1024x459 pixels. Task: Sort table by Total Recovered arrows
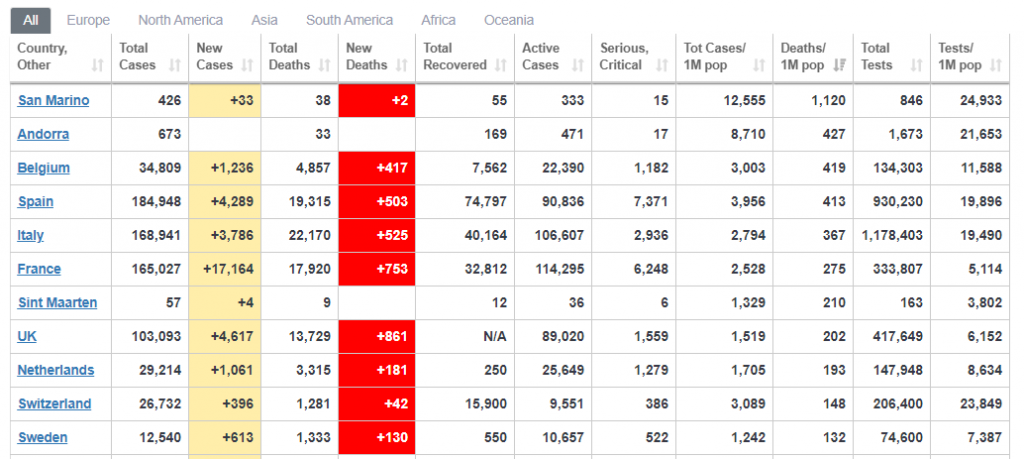click(x=501, y=65)
